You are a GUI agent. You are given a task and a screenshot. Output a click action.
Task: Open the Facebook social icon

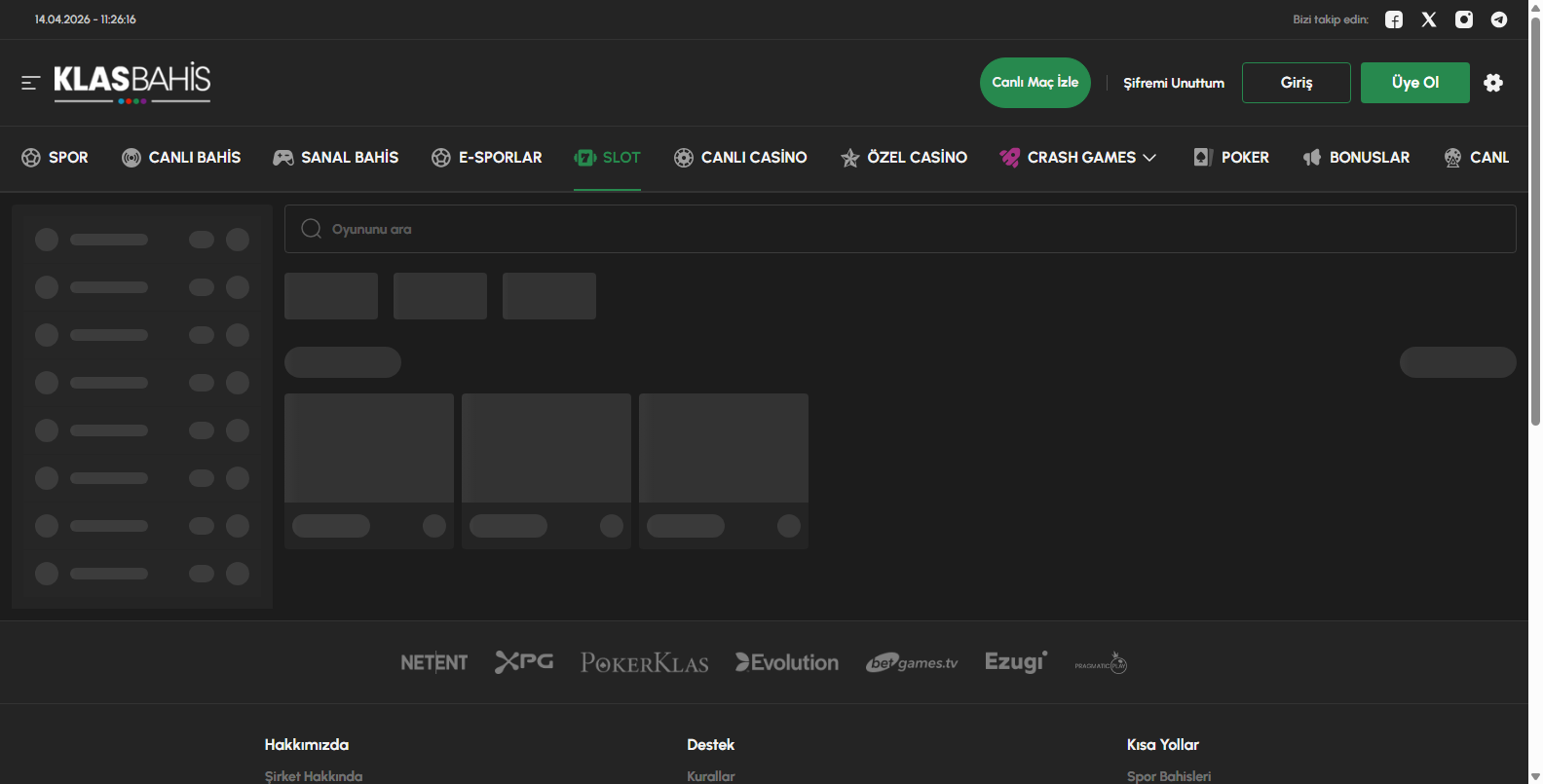point(1394,19)
